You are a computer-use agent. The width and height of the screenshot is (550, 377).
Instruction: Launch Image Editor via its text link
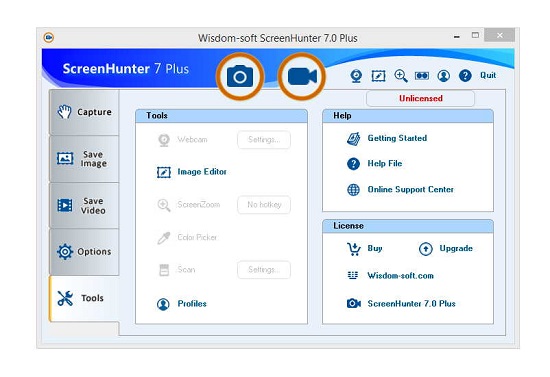pos(202,172)
